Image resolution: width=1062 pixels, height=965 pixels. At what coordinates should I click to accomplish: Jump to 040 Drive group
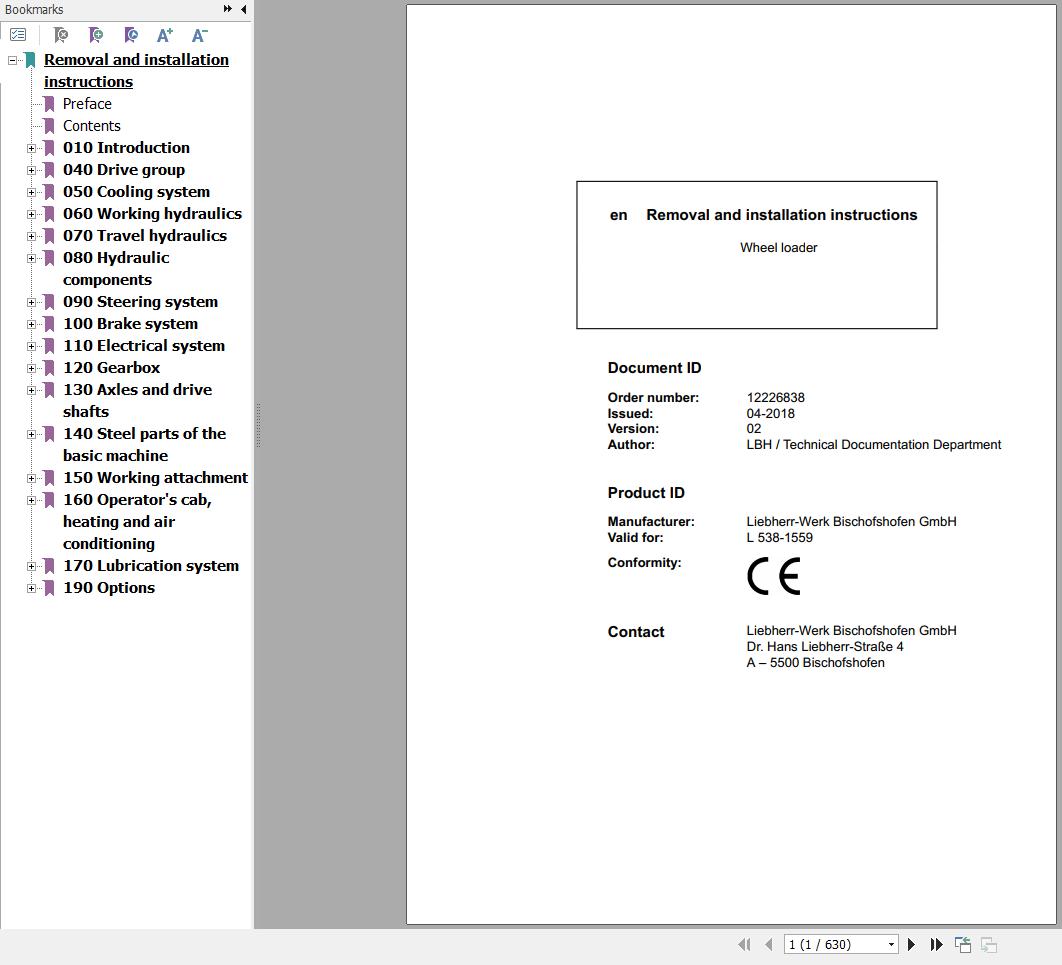[x=124, y=170]
